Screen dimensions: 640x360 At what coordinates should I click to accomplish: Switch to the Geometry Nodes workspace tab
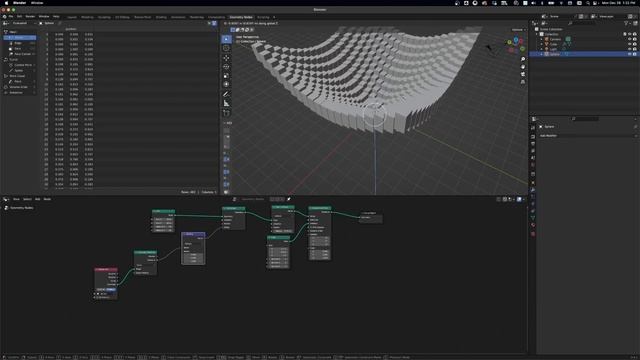tap(241, 17)
